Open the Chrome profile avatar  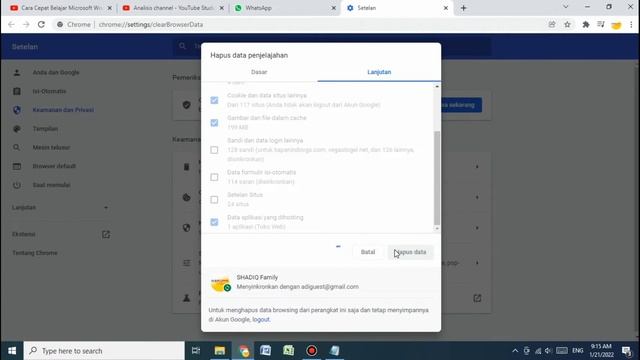click(x=616, y=25)
